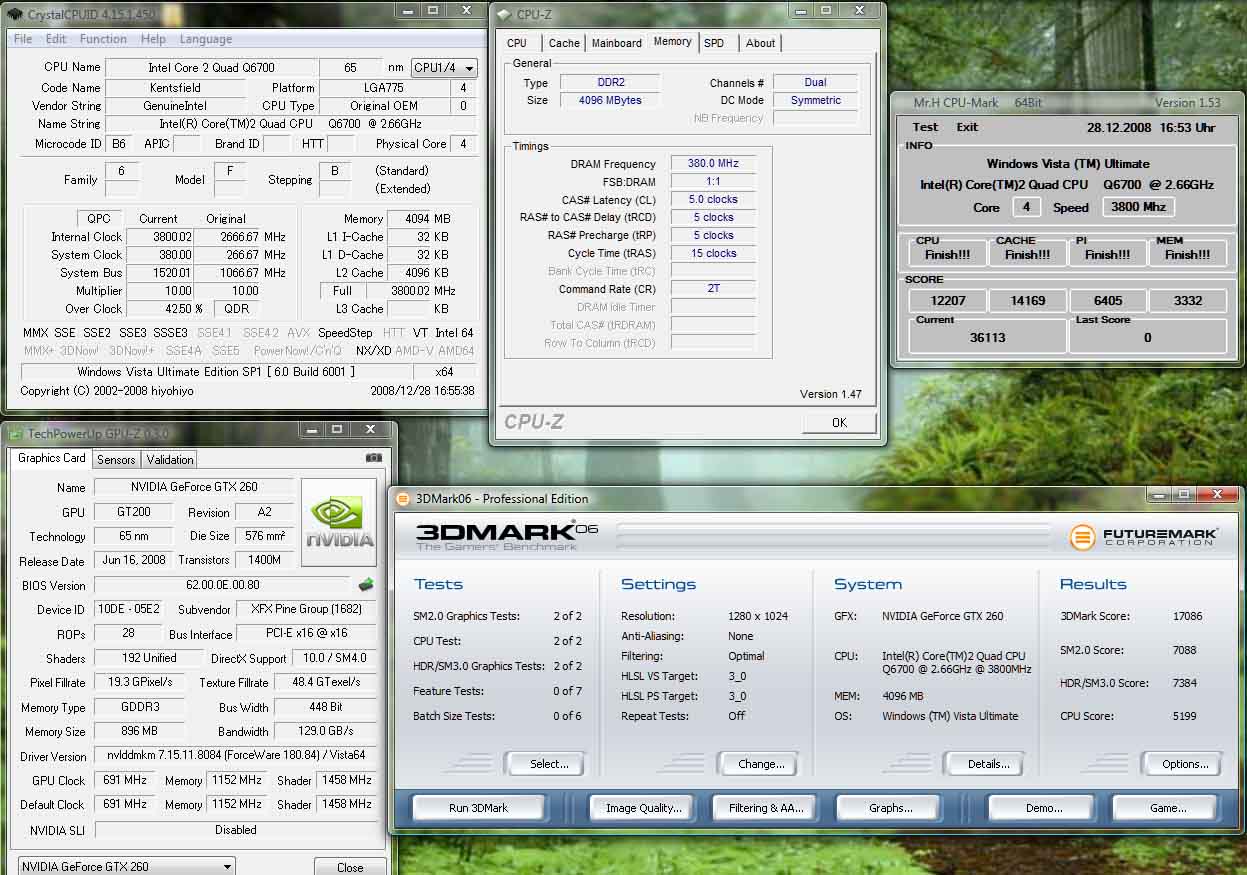Select the Graphics Card tab in GPU-Z
The height and width of the screenshot is (875, 1247).
point(52,458)
